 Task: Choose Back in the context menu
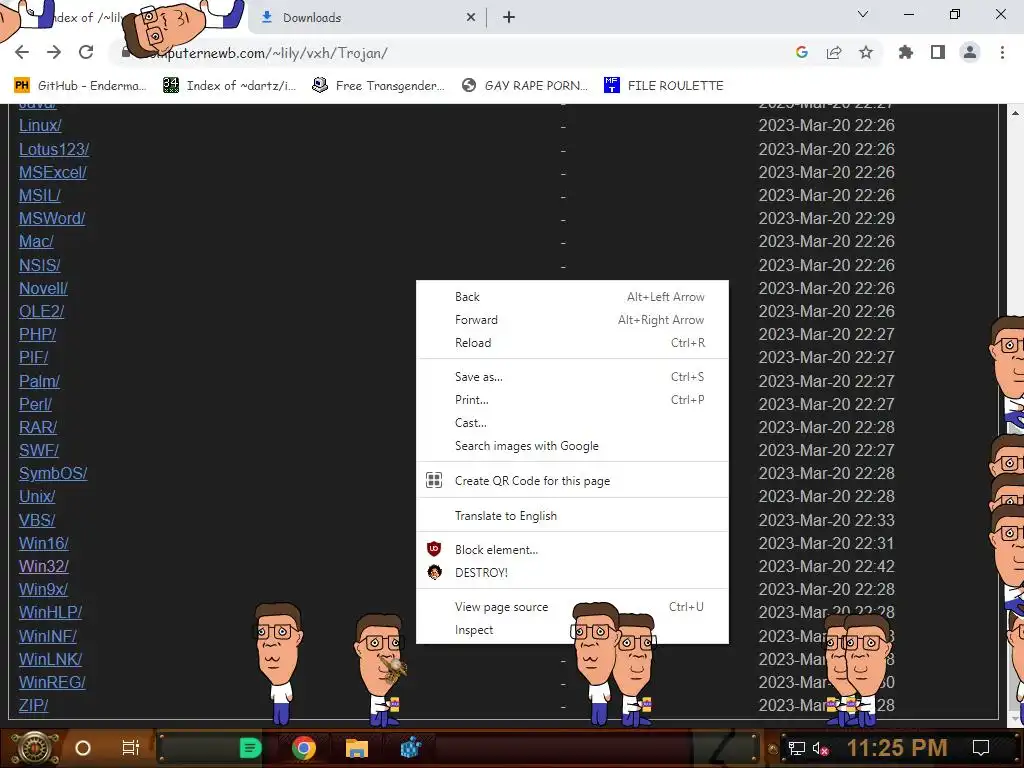pos(572,296)
